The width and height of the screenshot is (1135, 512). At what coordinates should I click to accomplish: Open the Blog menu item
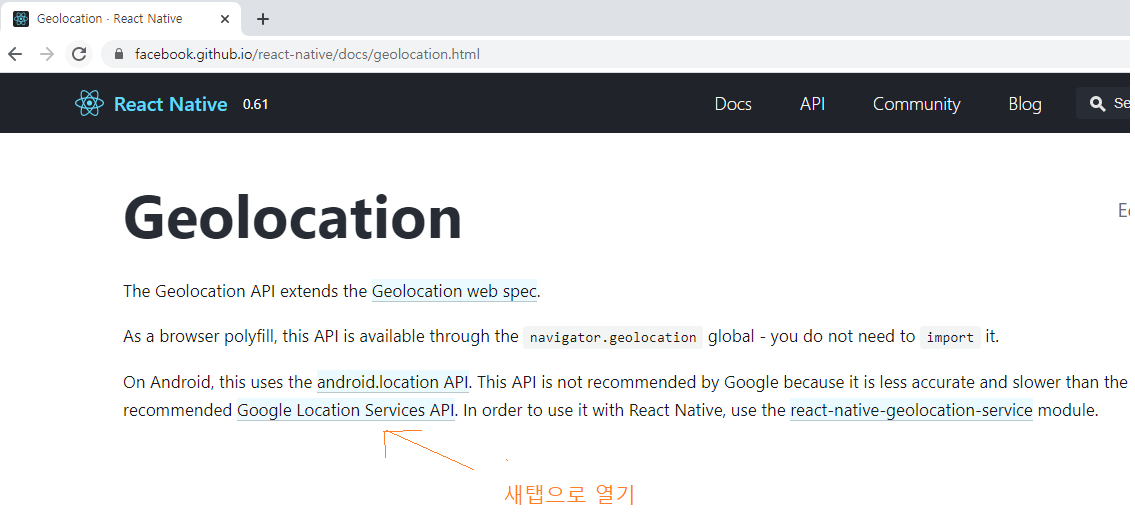coord(1025,104)
